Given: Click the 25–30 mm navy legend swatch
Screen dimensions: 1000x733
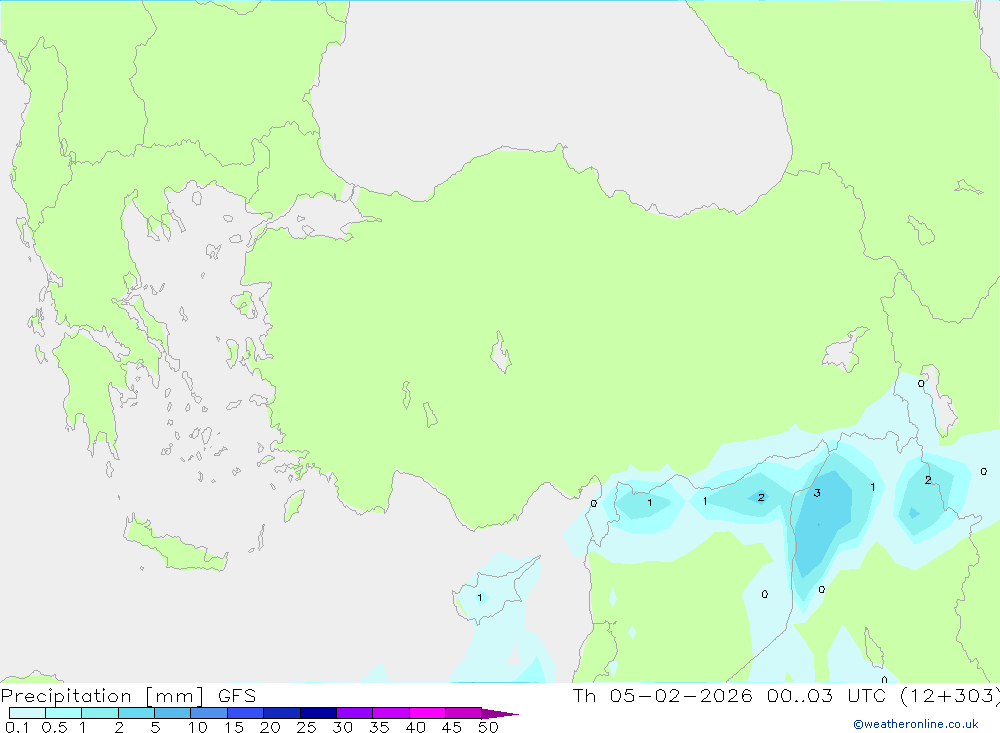Looking at the screenshot, I should pyautogui.click(x=318, y=713).
